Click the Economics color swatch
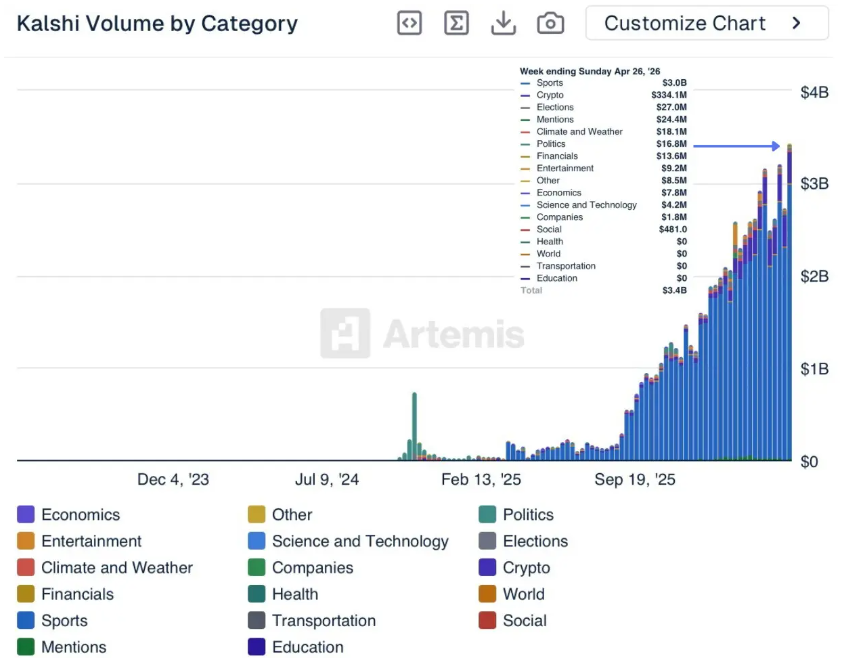 coord(26,514)
